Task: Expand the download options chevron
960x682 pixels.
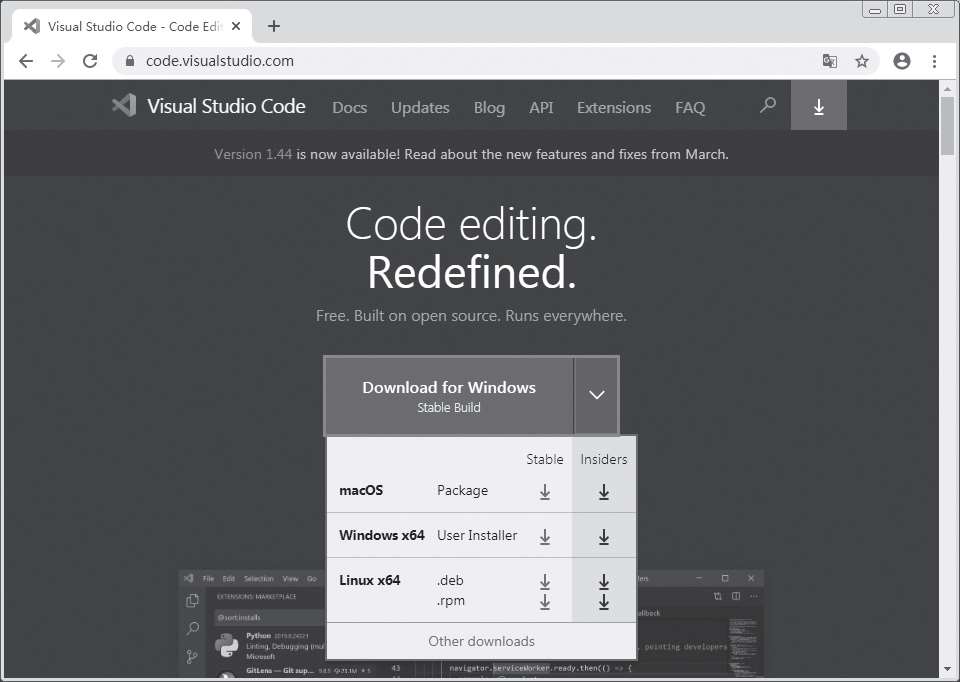Action: tap(597, 395)
